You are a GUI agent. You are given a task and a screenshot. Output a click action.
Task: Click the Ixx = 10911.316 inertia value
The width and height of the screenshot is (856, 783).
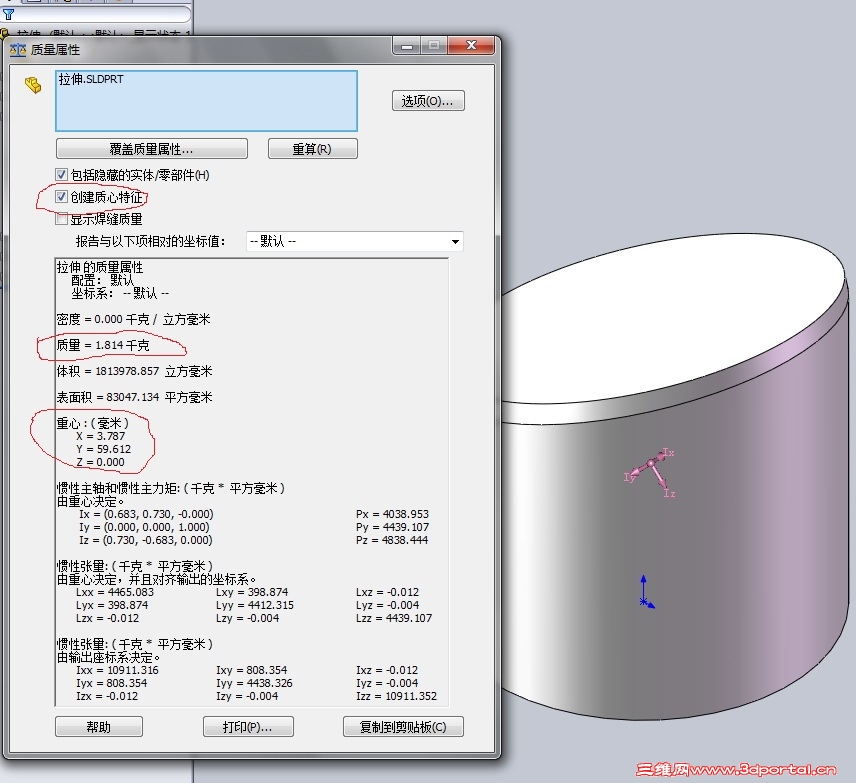(x=117, y=670)
